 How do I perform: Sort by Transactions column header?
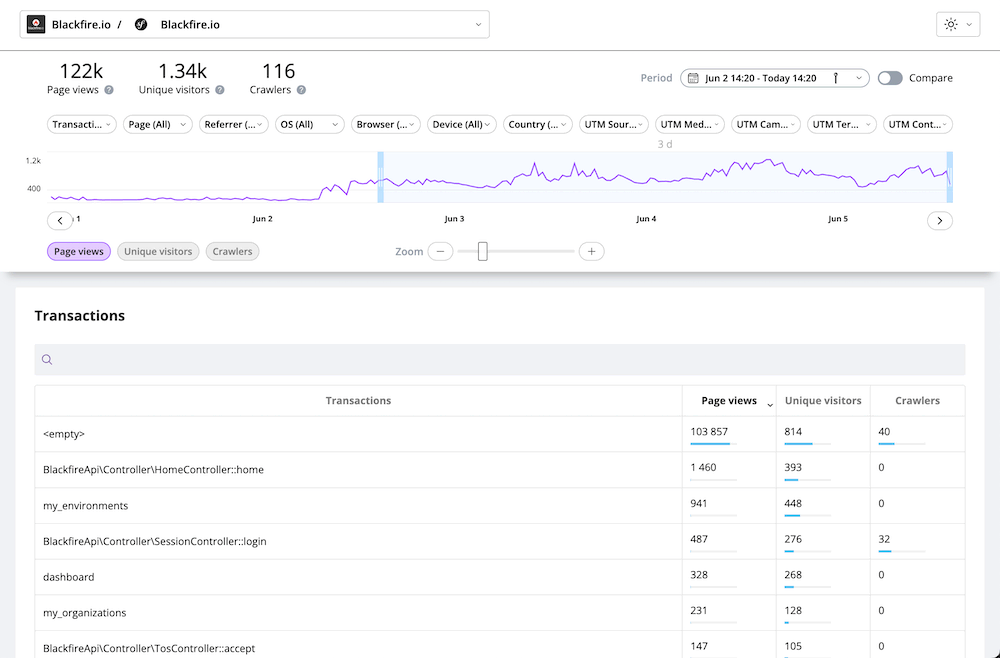click(x=358, y=401)
